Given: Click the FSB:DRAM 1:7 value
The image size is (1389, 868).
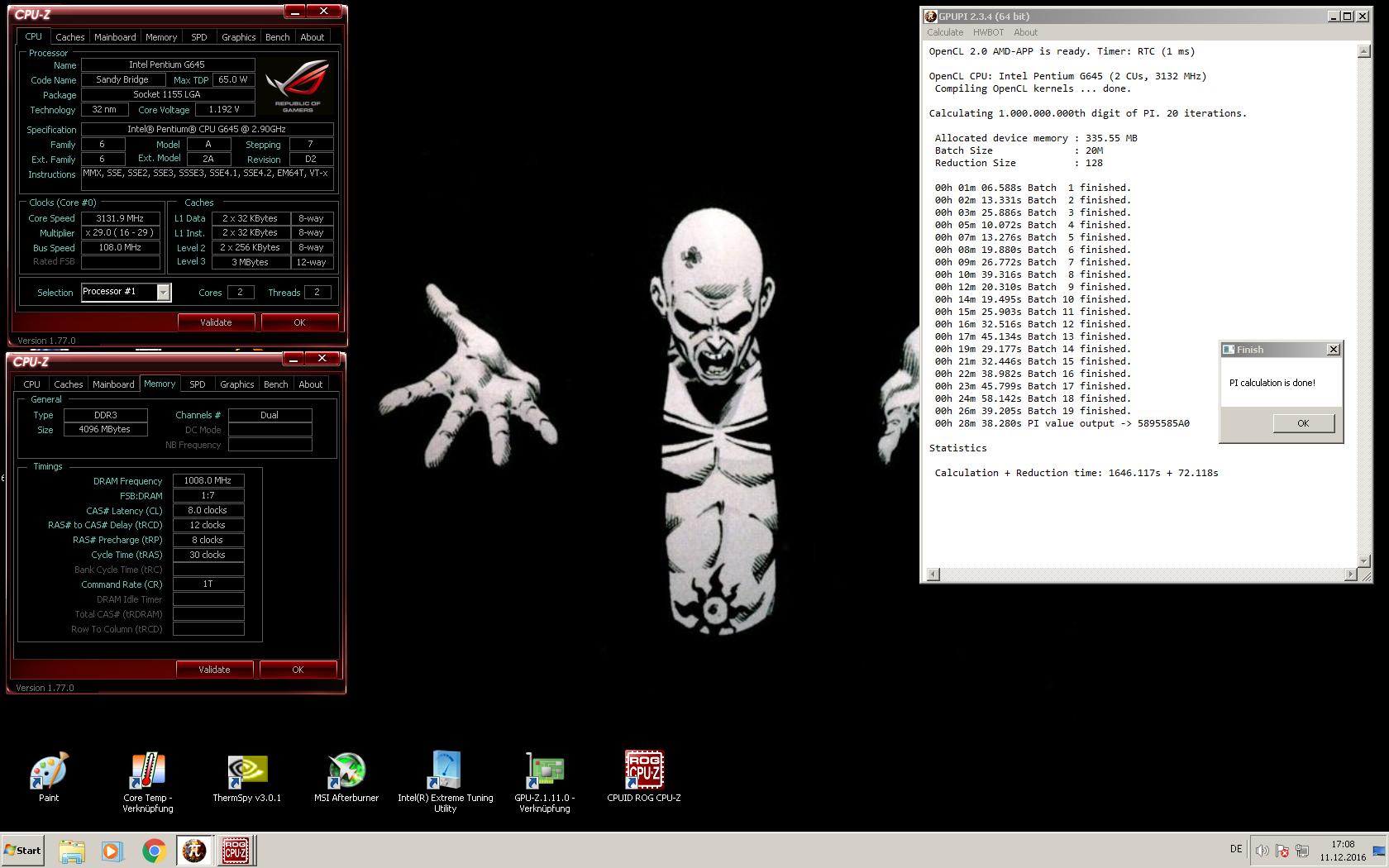Looking at the screenshot, I should click(208, 495).
